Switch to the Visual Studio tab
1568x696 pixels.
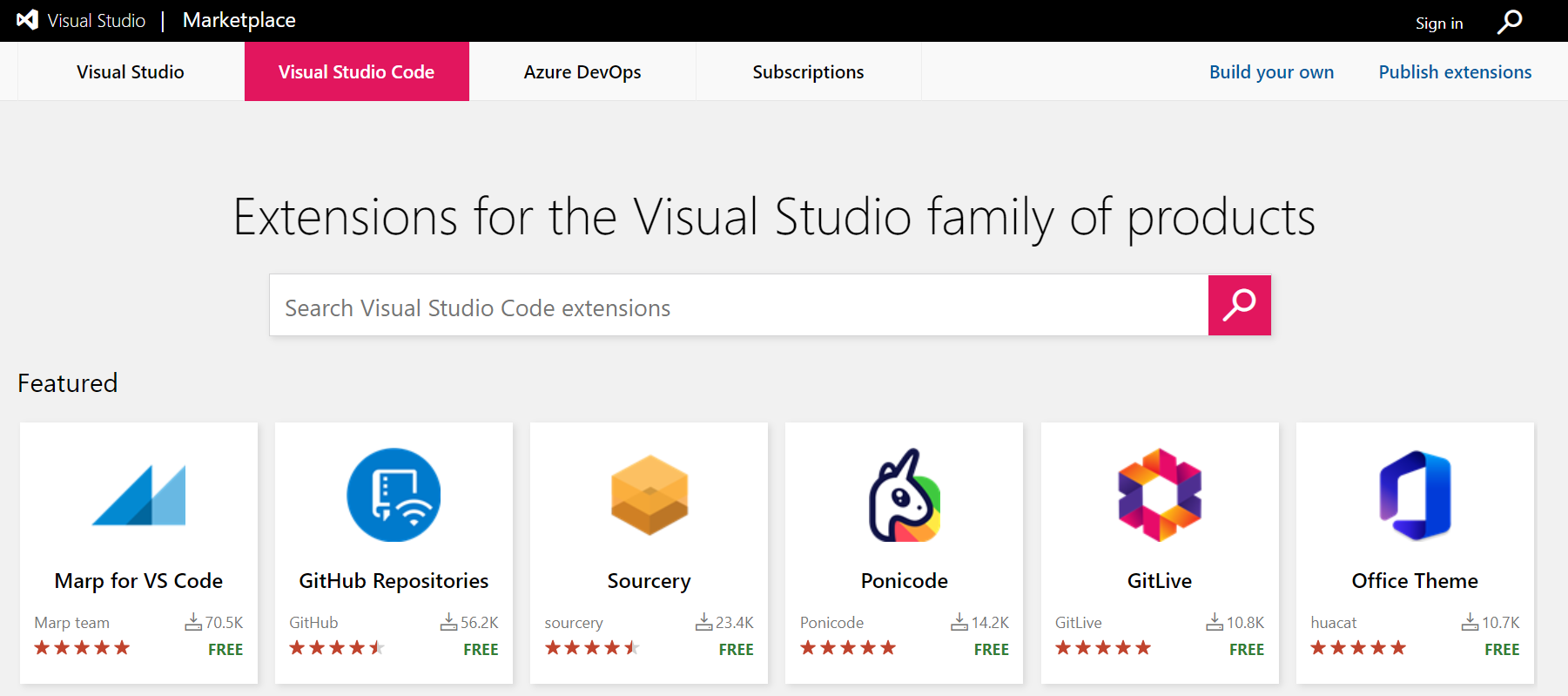[131, 72]
